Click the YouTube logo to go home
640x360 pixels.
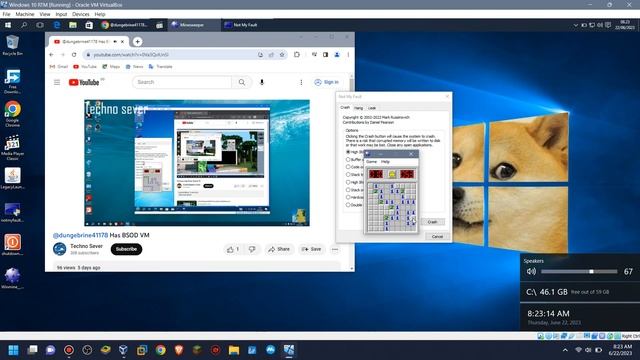click(x=84, y=82)
